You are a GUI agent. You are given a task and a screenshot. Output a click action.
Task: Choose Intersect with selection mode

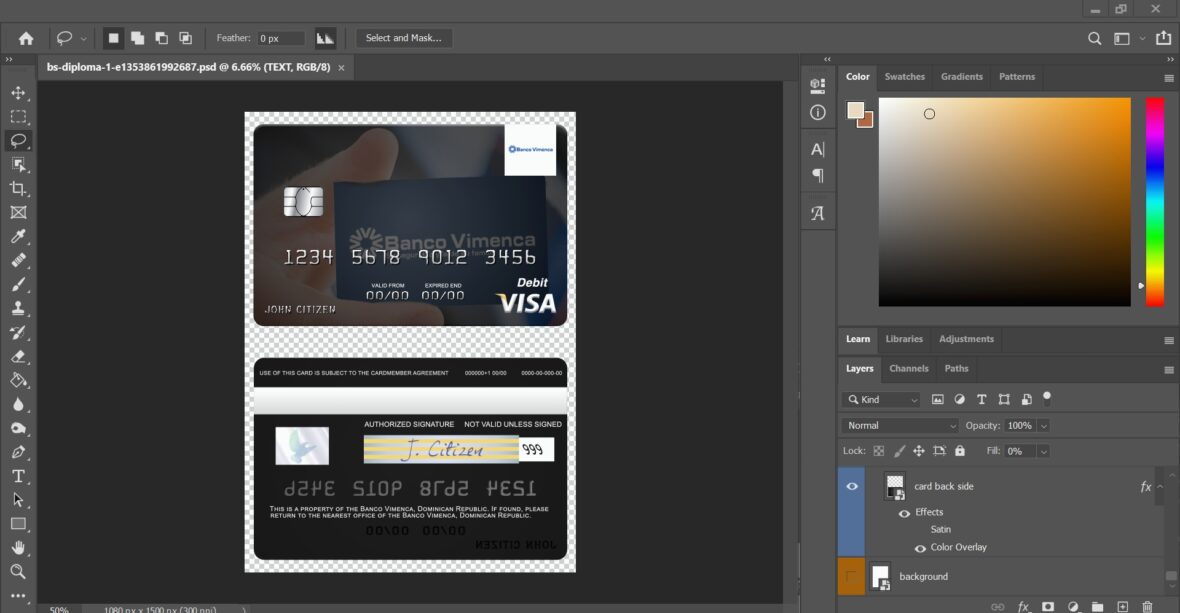click(x=185, y=38)
